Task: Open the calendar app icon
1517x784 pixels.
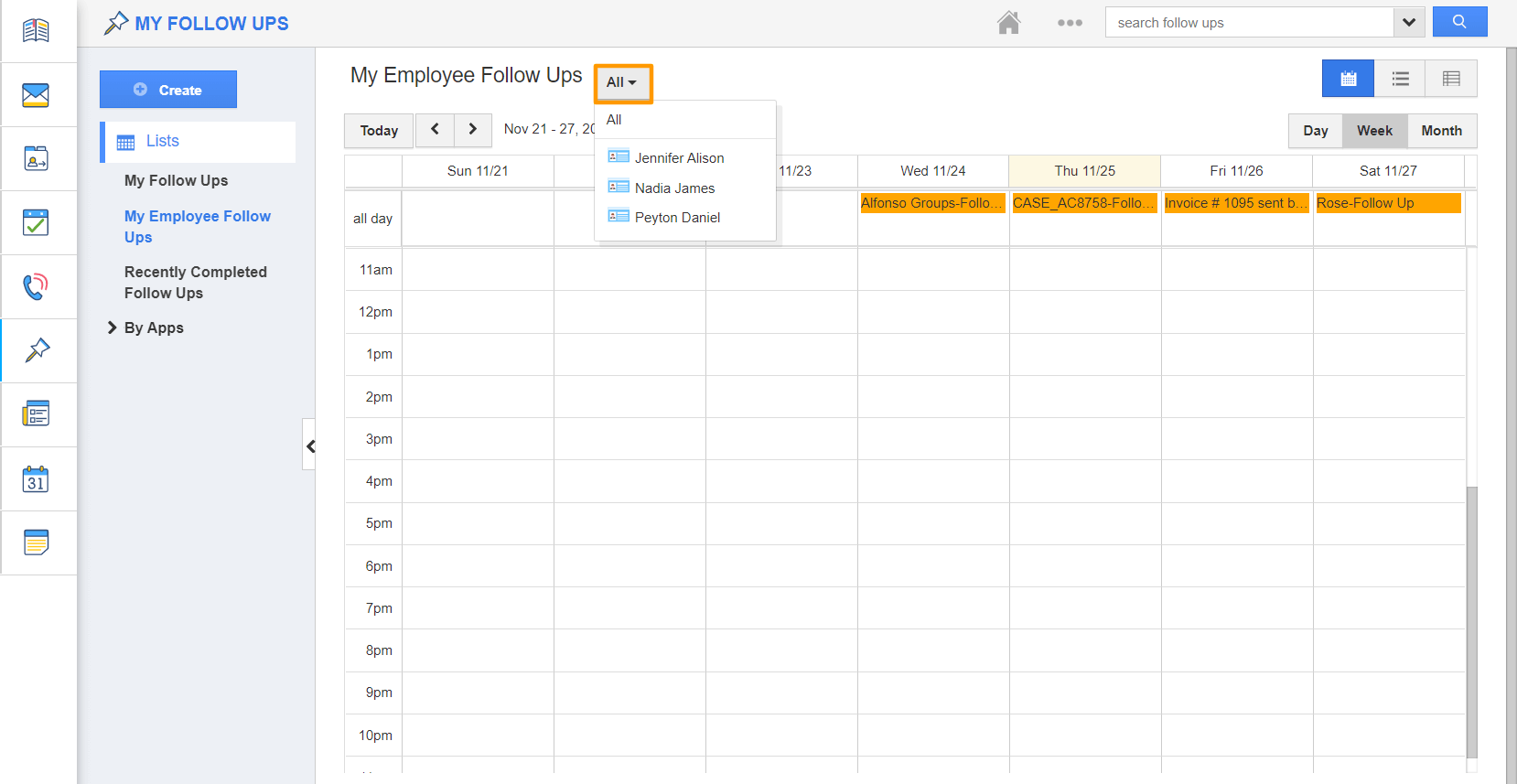Action: pyautogui.click(x=36, y=479)
